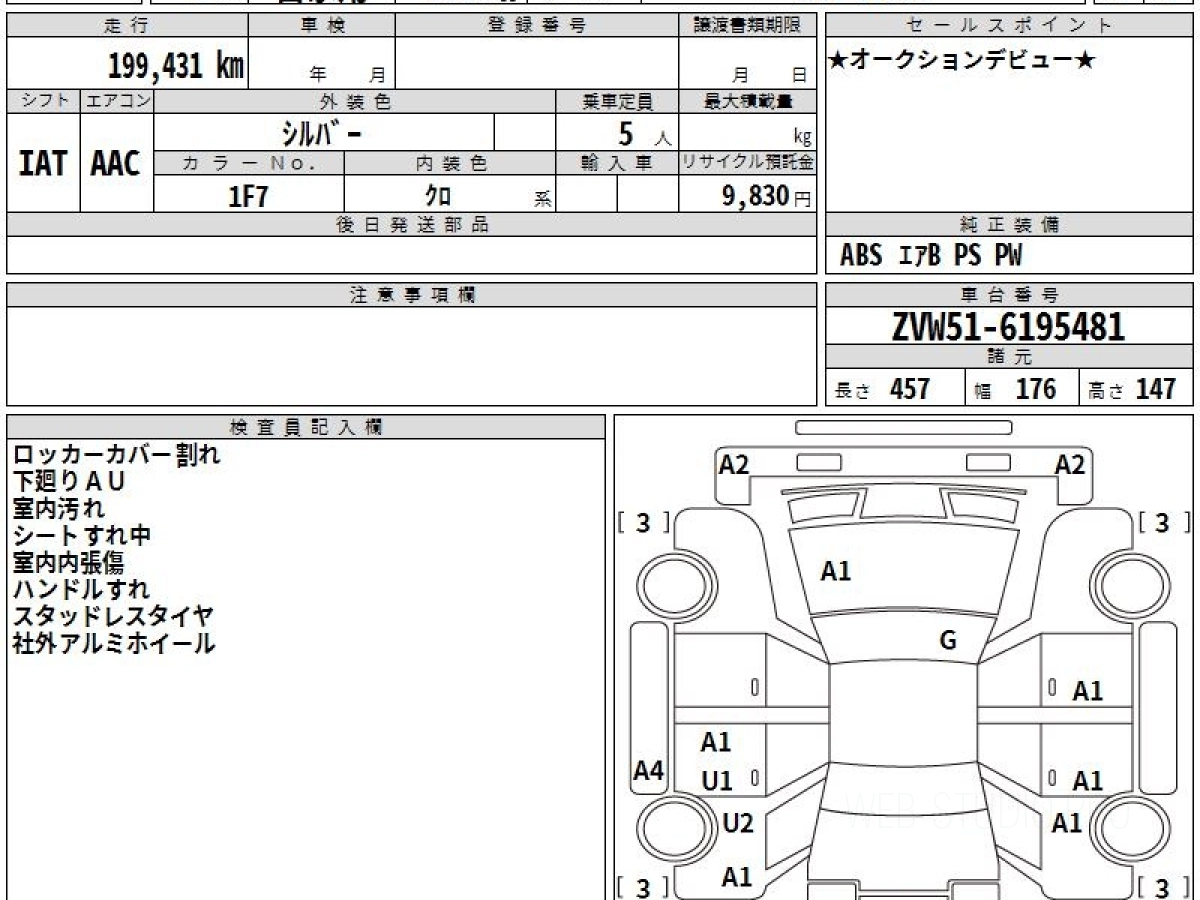Image resolution: width=1200 pixels, height=900 pixels.
Task: Click the recycle deposit value 9,830円
Action: 767,196
